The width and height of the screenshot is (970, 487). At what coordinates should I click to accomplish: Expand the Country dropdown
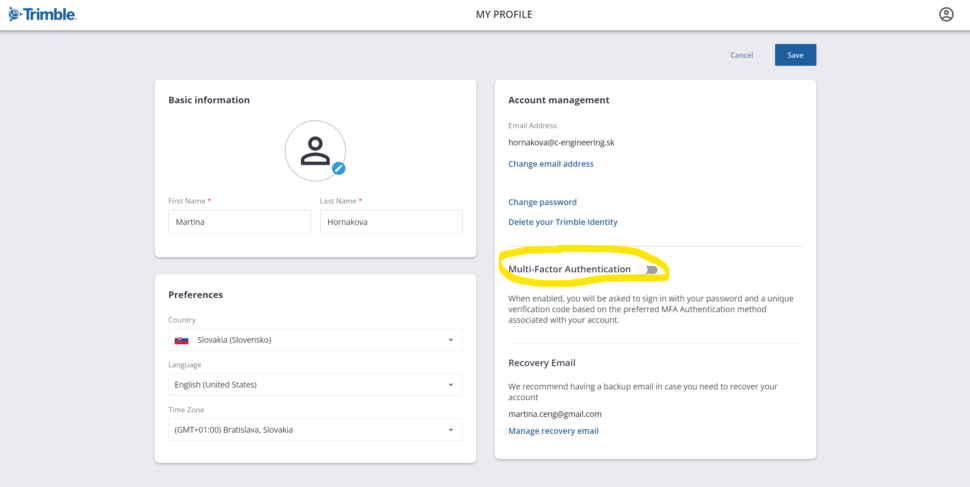coord(315,340)
